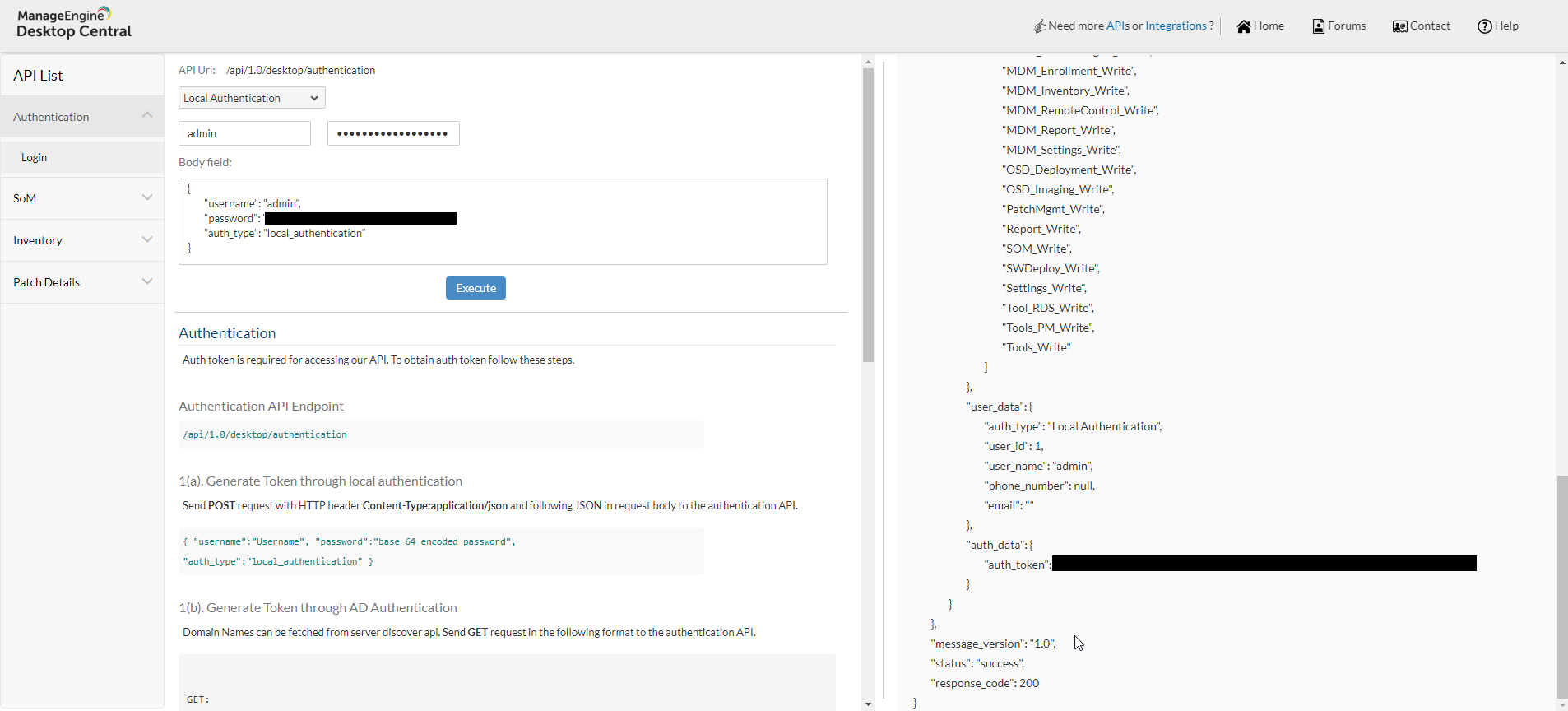Viewport: 1568px width, 711px height.
Task: Select Patch Details in the API list
Action: click(x=82, y=282)
